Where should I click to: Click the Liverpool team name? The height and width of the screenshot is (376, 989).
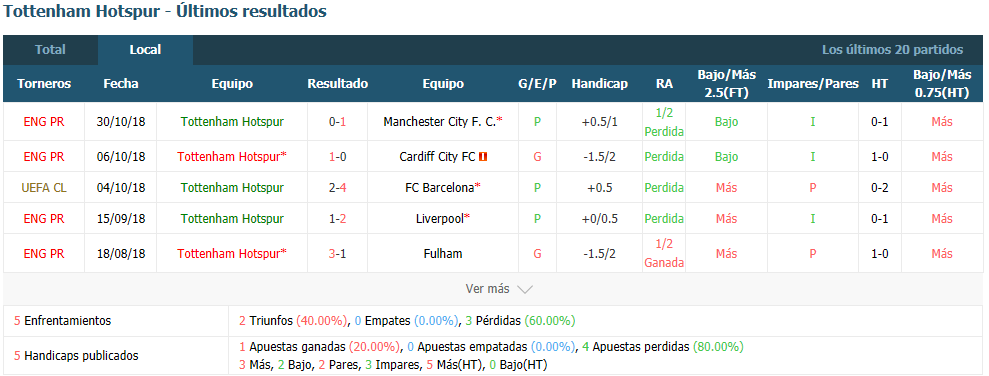coord(440,219)
